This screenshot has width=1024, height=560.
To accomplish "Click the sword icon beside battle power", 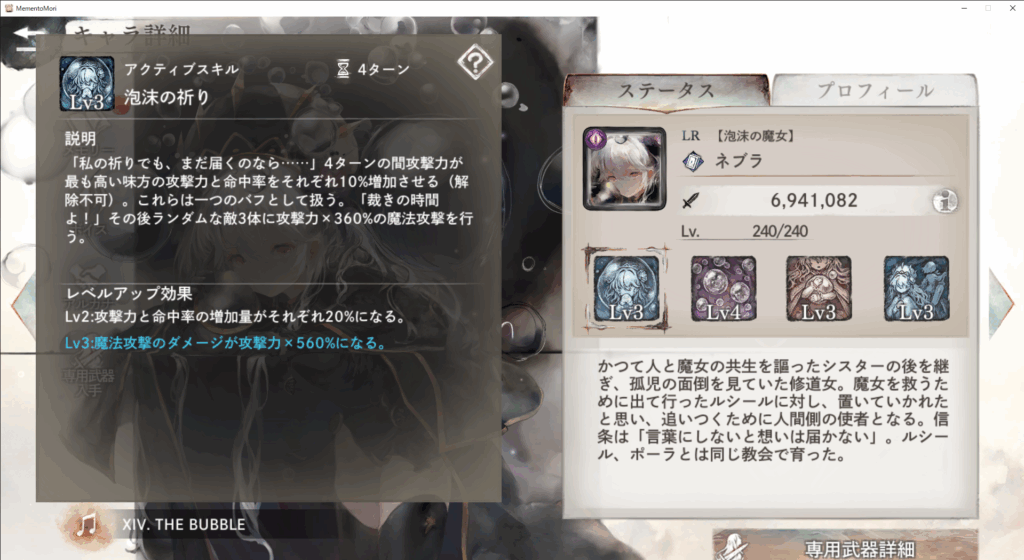I will coord(690,200).
